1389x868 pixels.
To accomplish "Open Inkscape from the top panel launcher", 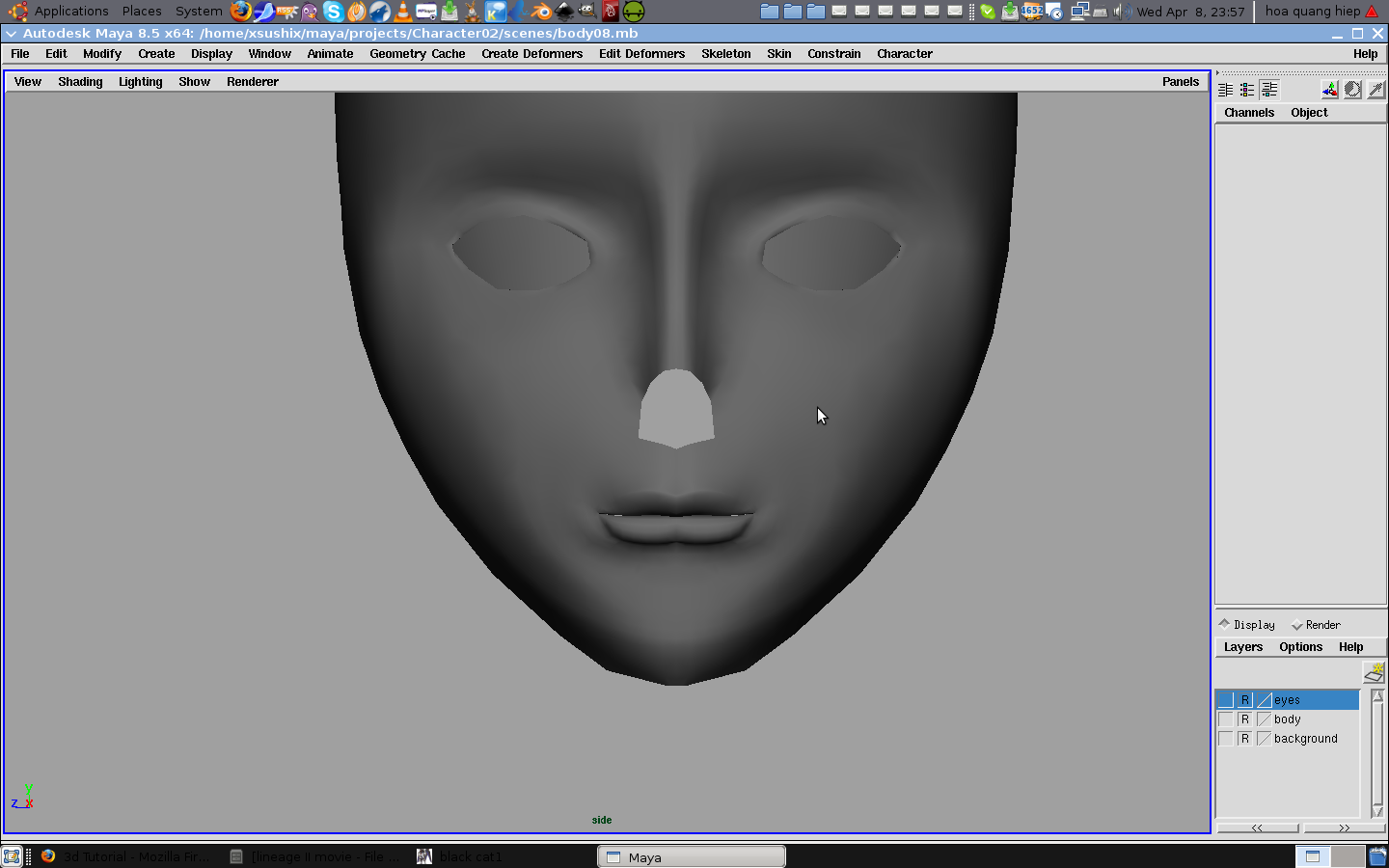I will click(x=564, y=12).
